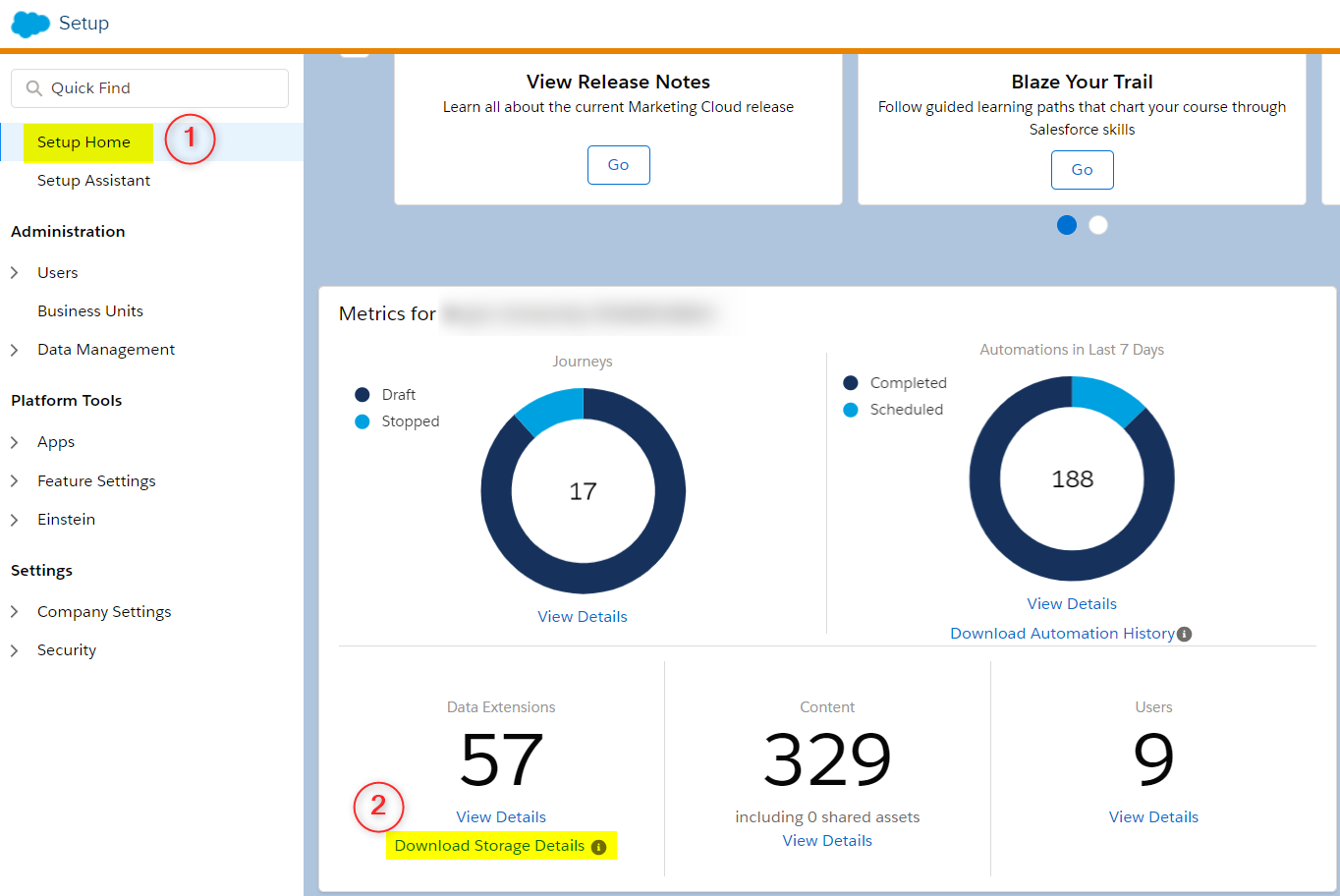Click Download Storage Details link
Viewport: 1340px width, 896px height.
pyautogui.click(x=489, y=846)
